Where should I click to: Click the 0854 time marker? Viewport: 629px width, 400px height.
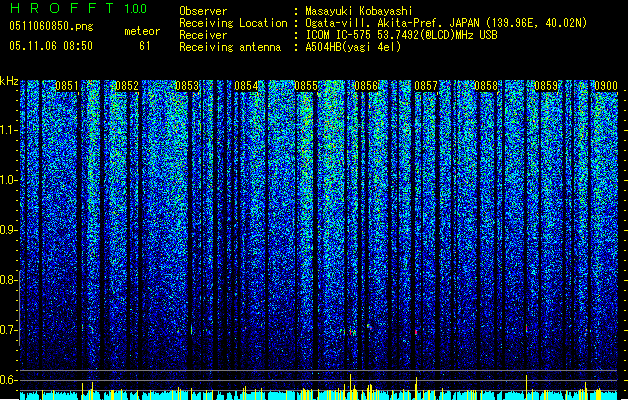pos(246,86)
